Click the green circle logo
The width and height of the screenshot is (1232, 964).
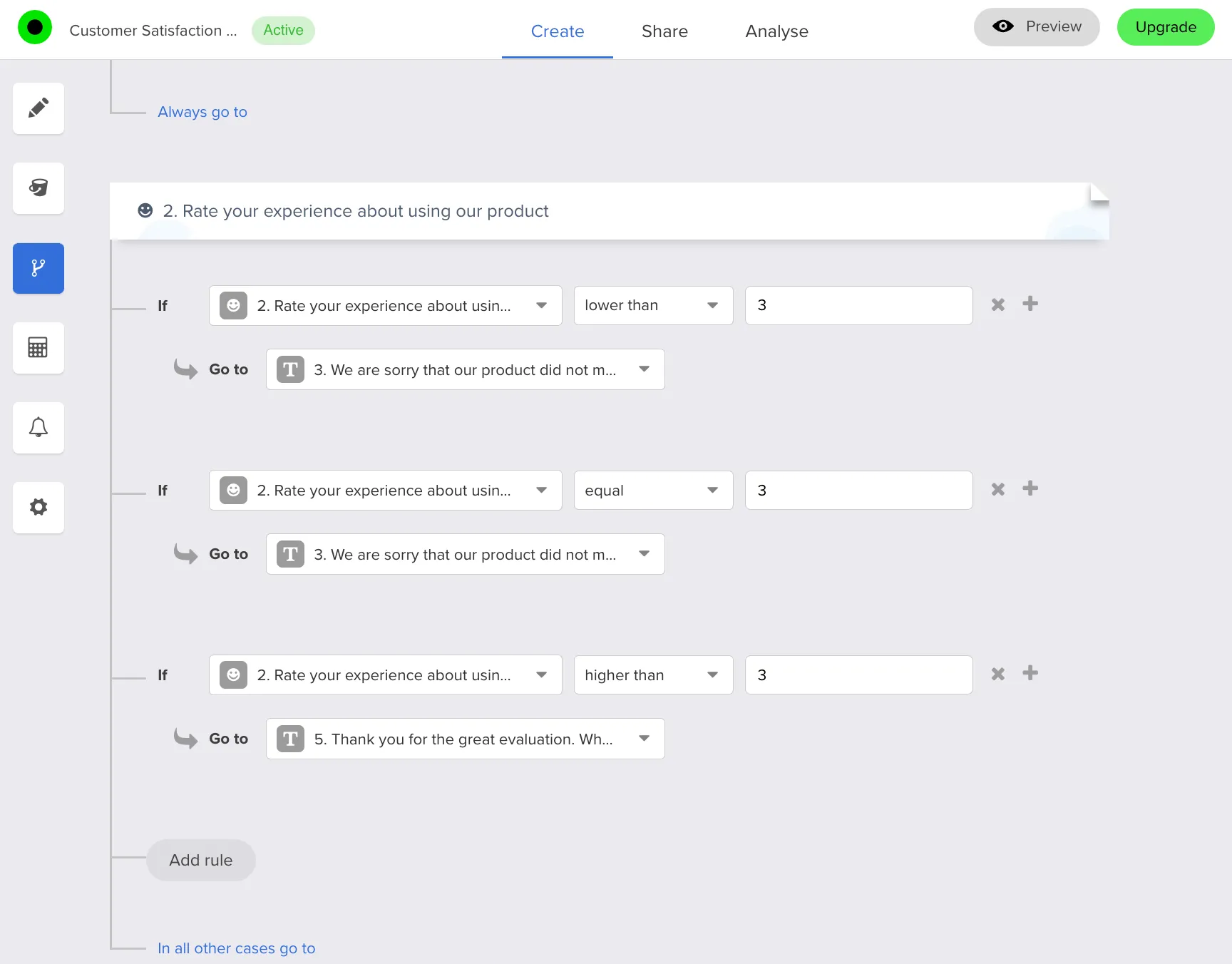35,28
